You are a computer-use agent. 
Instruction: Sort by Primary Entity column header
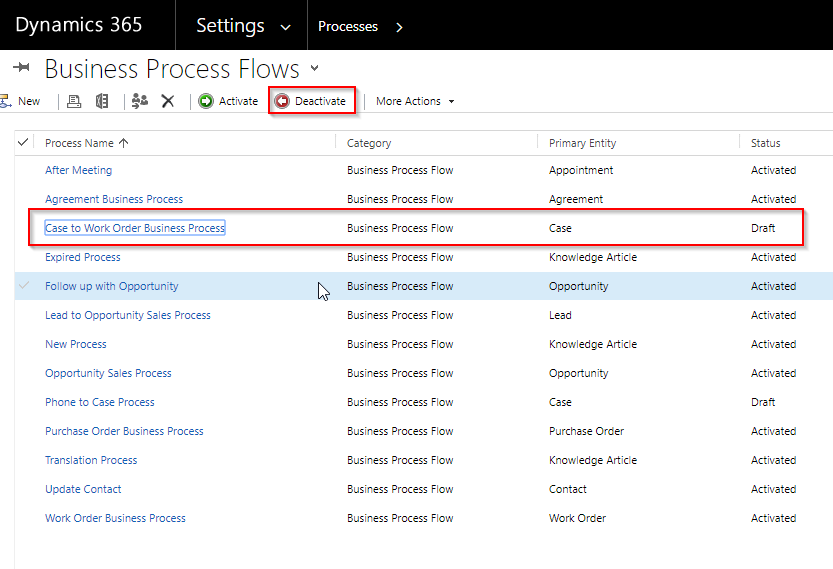pos(582,143)
